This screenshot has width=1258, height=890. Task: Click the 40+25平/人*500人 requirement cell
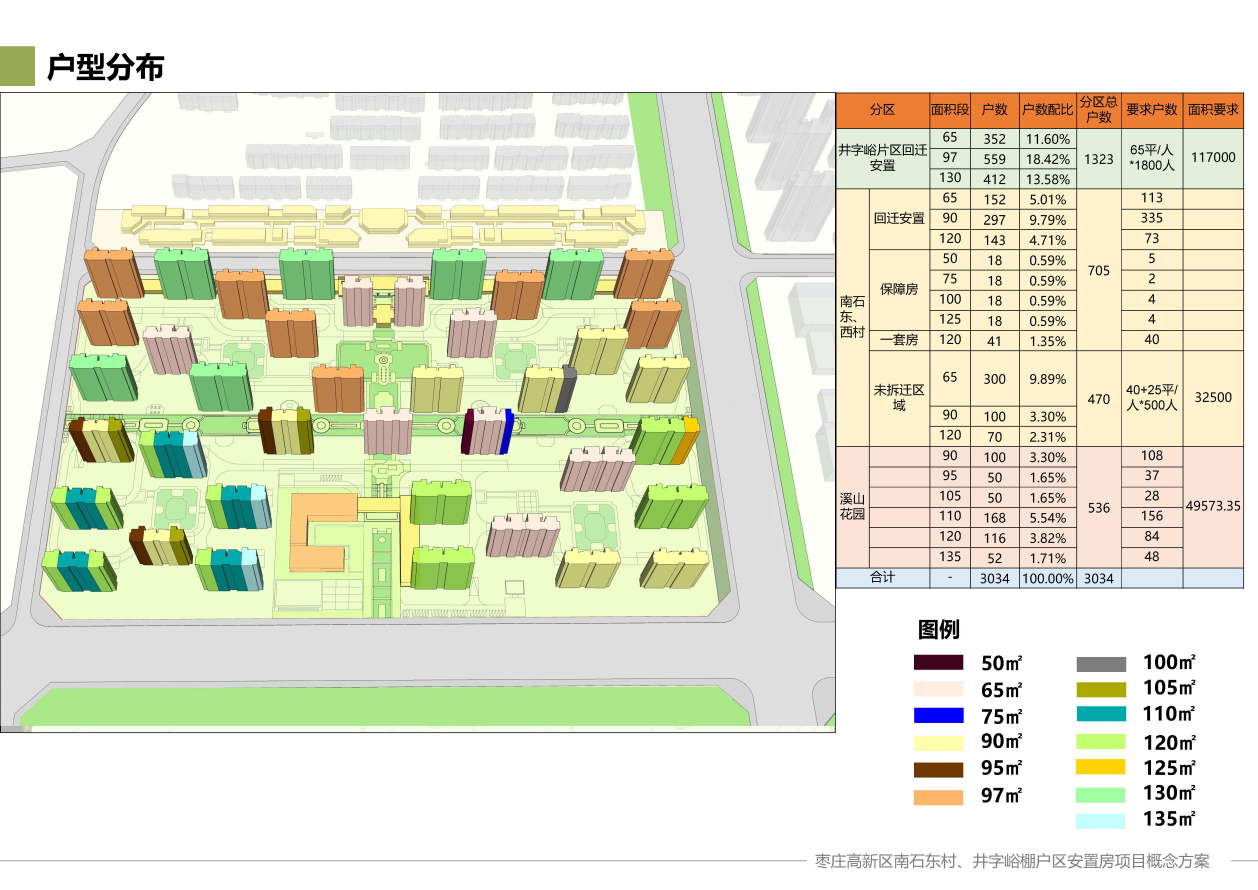coord(1152,398)
